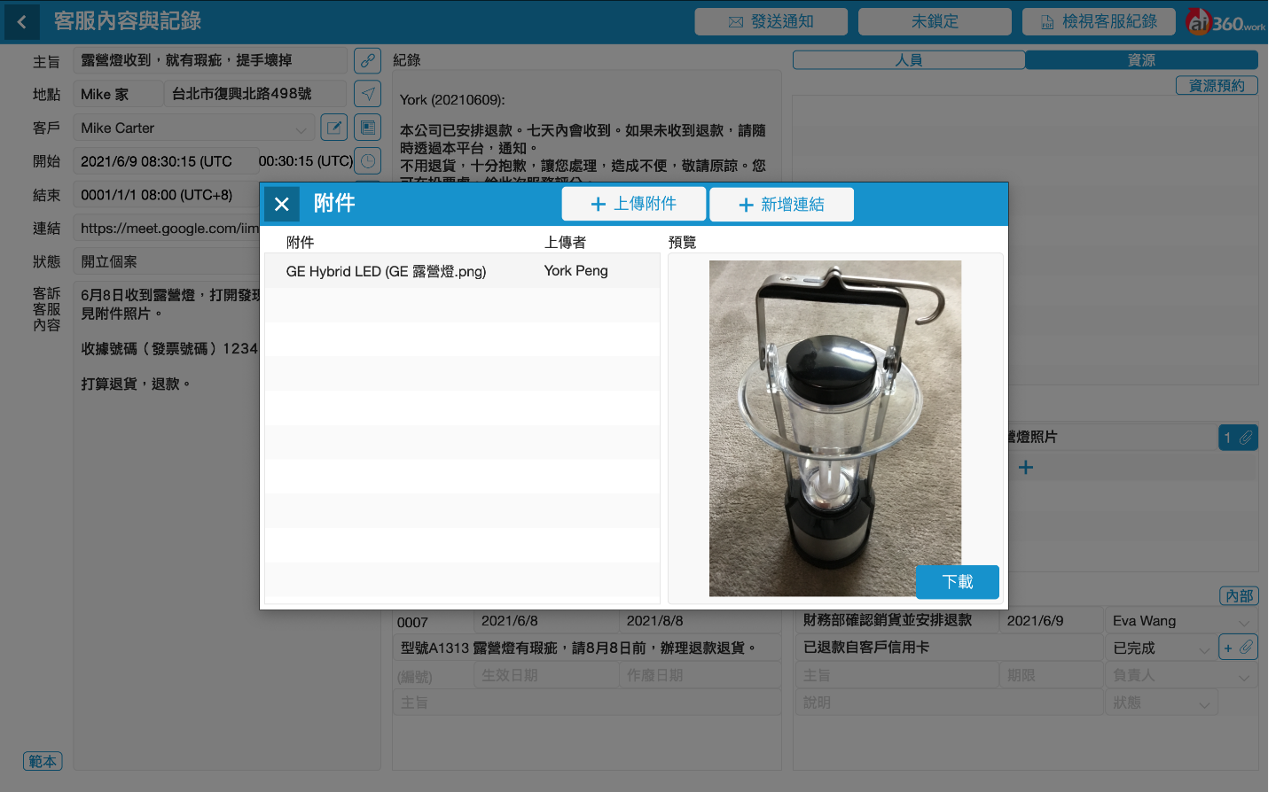Screen dimensions: 1271x797
Task: Click the 上傳附件 button
Action: [634, 204]
